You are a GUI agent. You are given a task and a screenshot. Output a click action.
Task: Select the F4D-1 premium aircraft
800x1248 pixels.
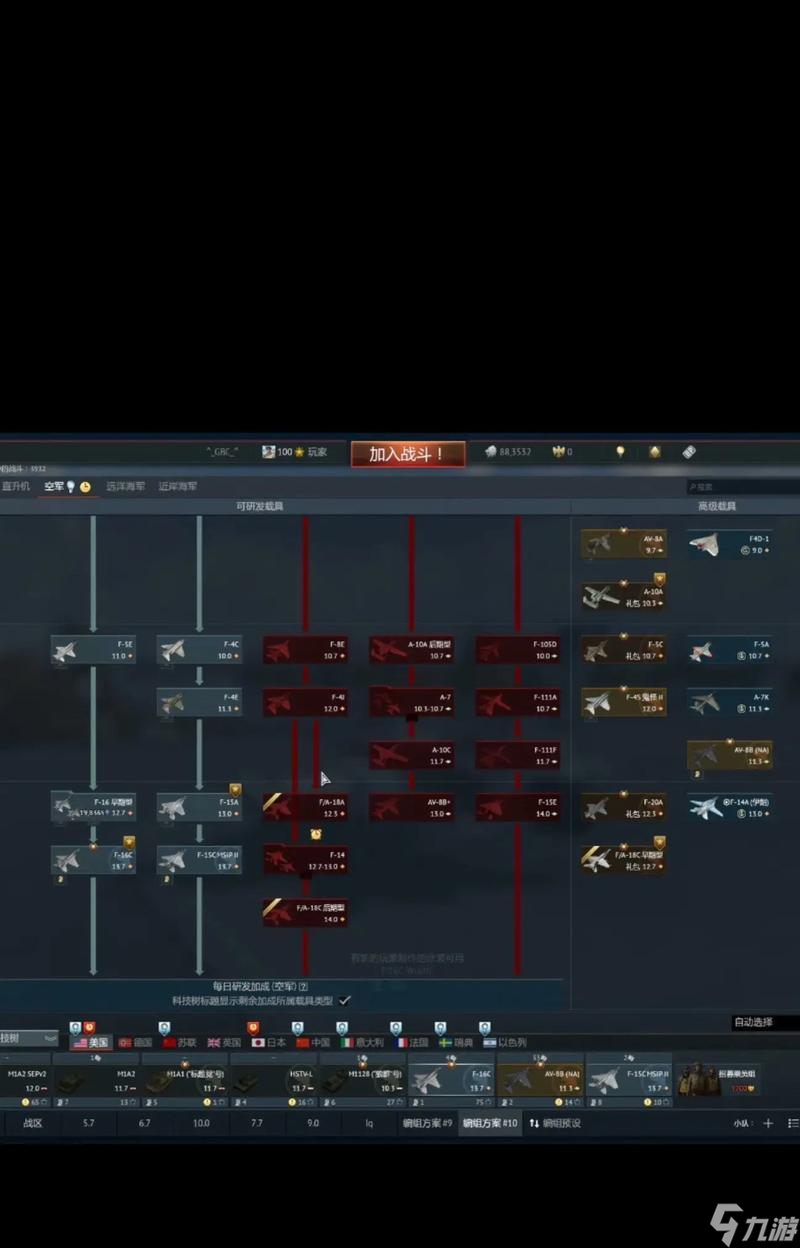click(729, 544)
